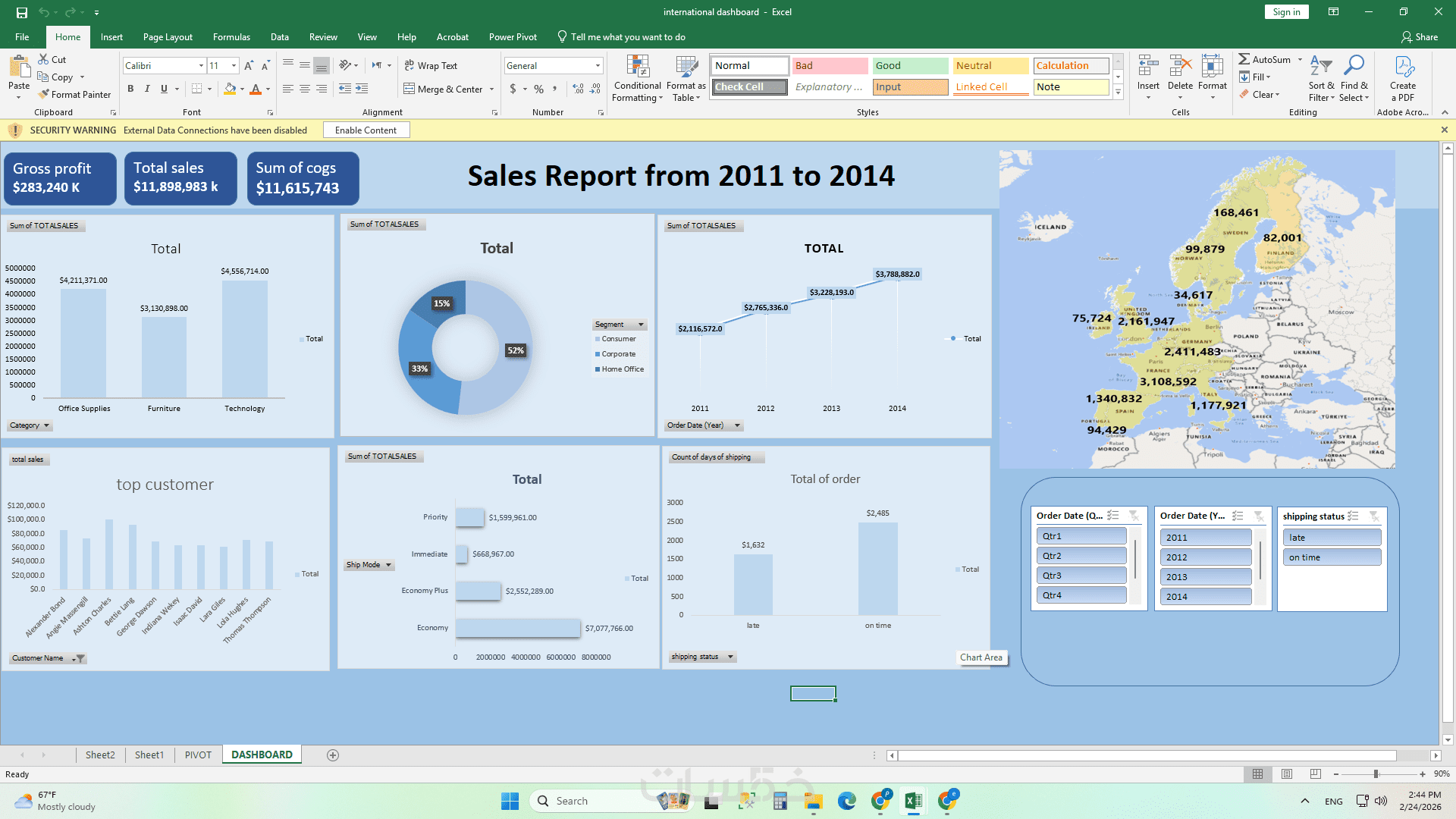Viewport: 1456px width, 819px height.
Task: Switch to the PIVOT sheet tab
Action: 198,755
